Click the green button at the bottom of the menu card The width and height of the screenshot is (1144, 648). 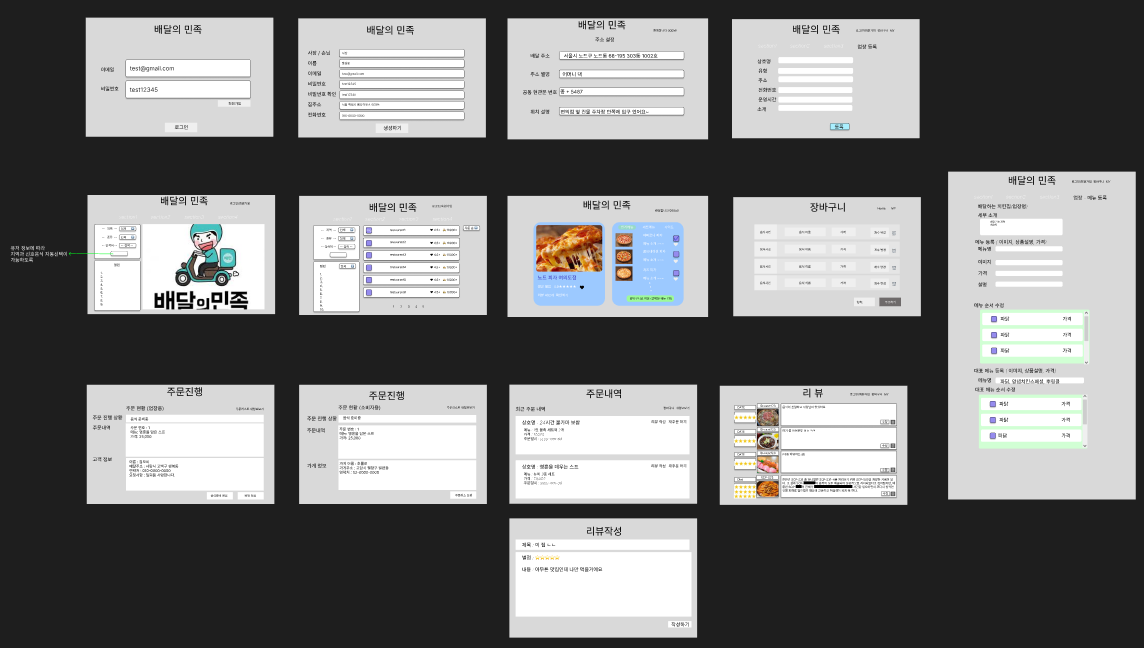point(651,298)
